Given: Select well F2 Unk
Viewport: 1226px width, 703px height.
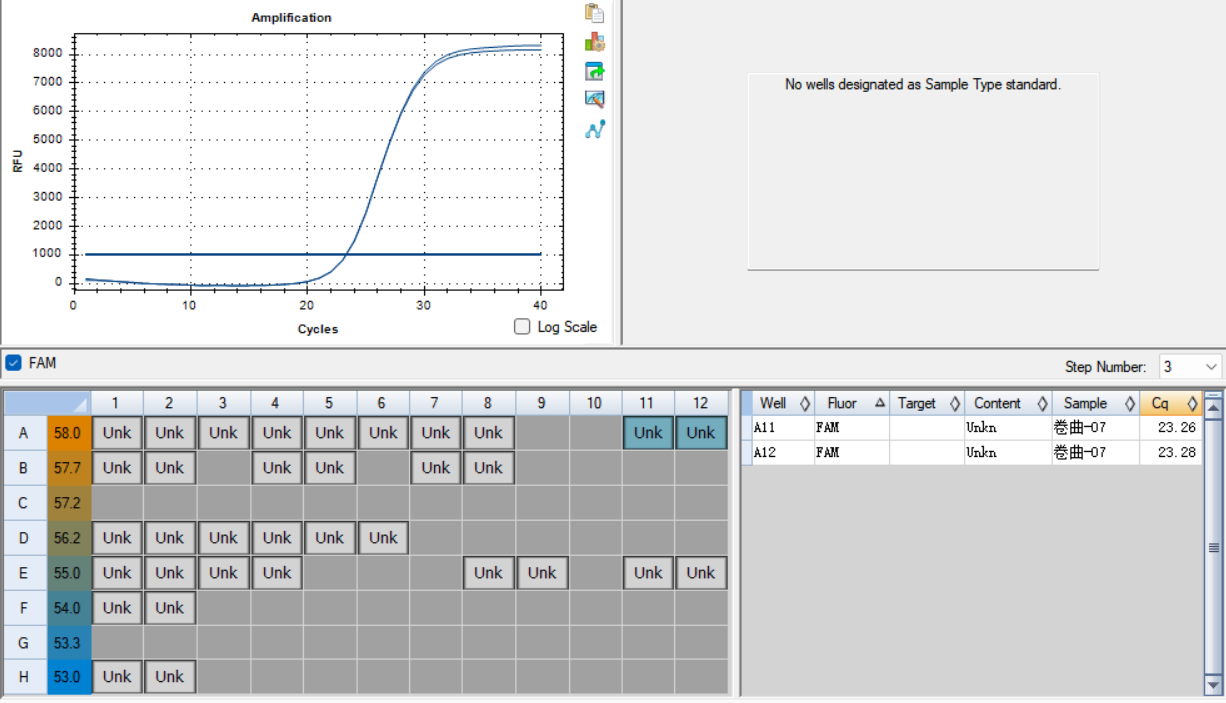Looking at the screenshot, I should (x=169, y=607).
